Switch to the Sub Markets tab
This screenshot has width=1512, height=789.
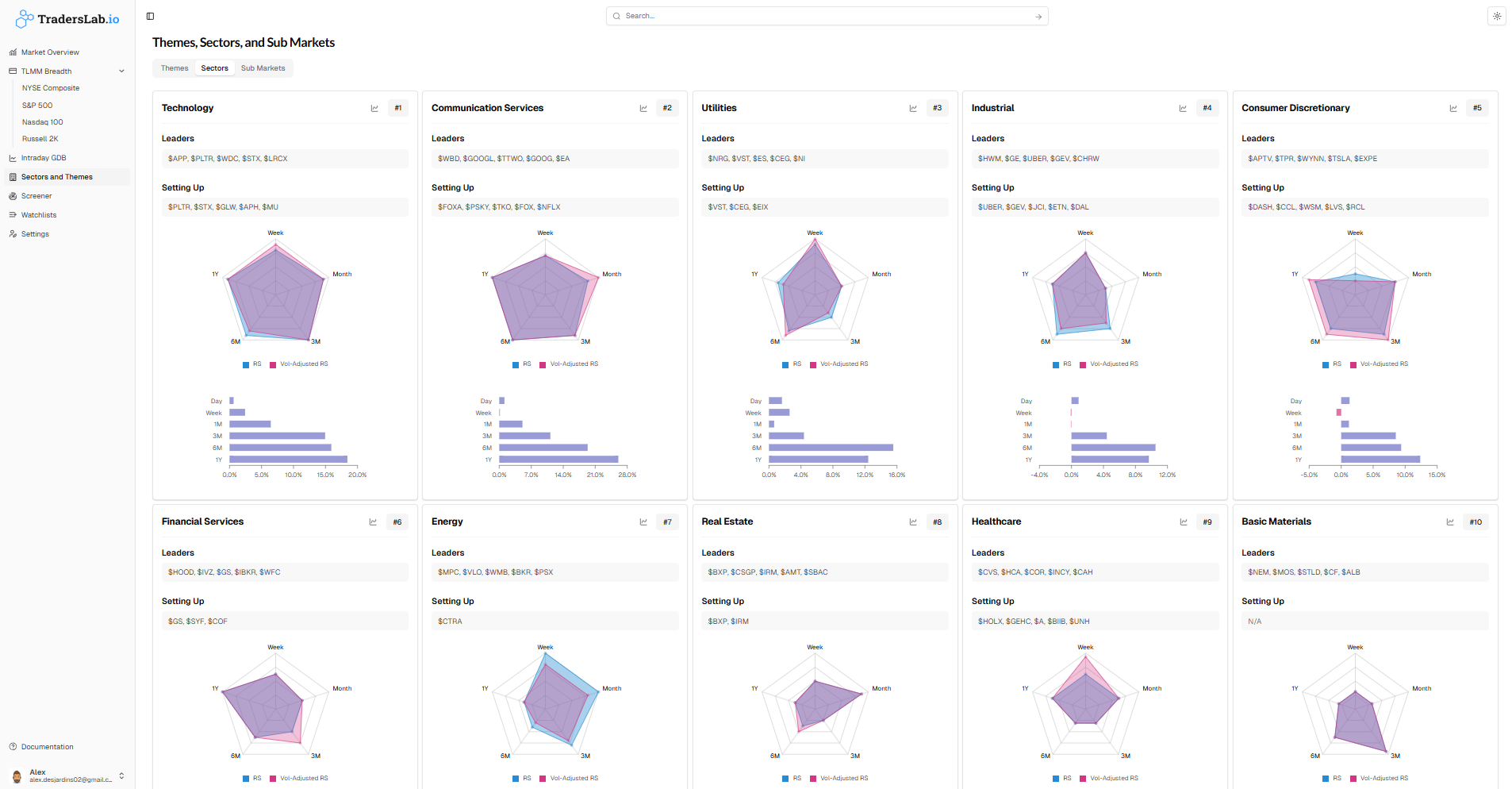coord(263,68)
